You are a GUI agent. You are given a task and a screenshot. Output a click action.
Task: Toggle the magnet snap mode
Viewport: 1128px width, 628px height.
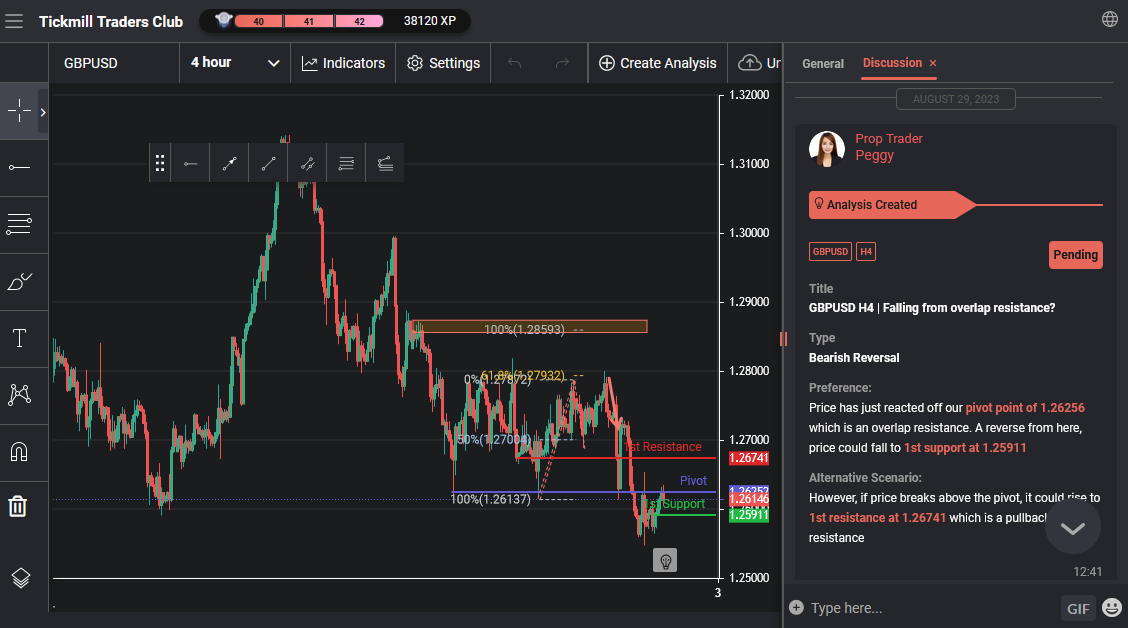19,452
